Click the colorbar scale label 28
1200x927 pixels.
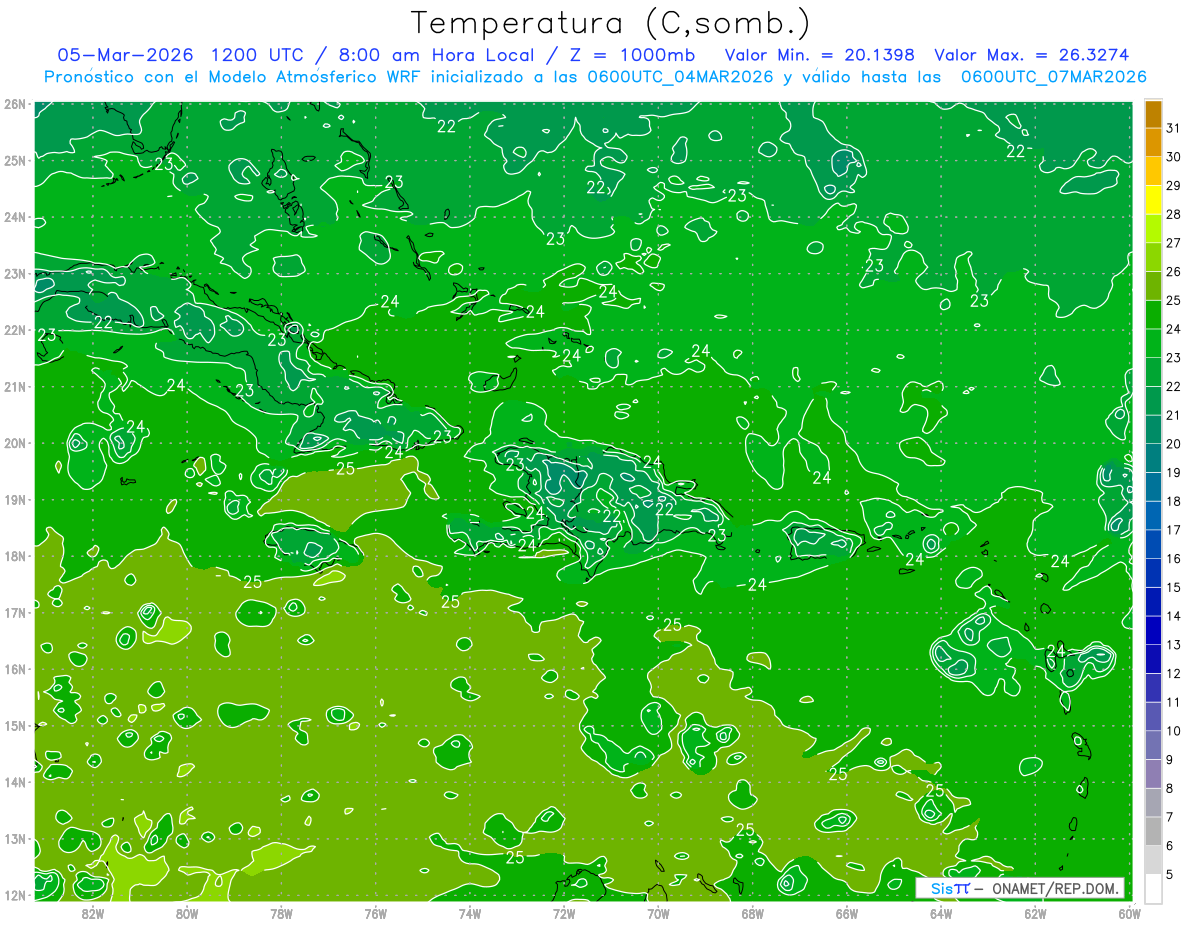1173,214
